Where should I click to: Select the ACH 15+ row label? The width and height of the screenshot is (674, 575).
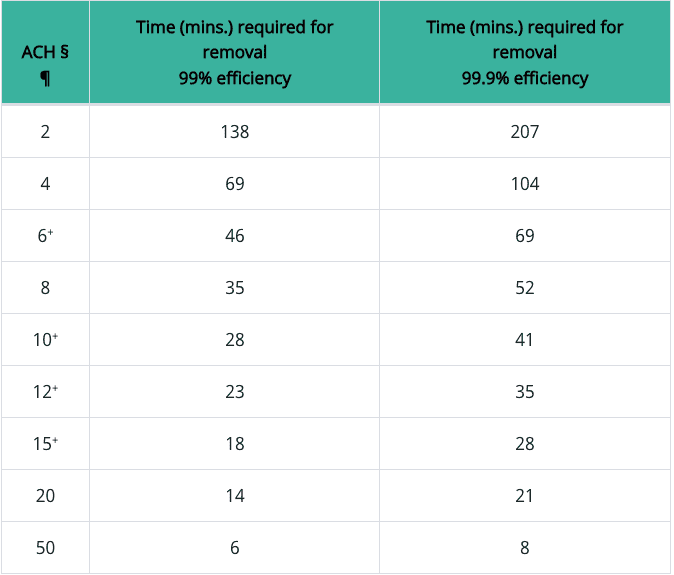point(45,444)
